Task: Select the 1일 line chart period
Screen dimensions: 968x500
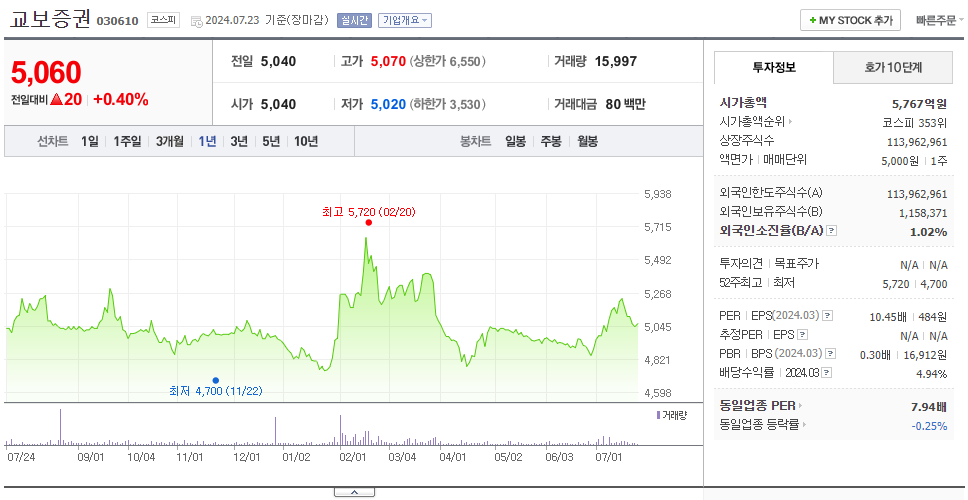Action: (x=89, y=141)
